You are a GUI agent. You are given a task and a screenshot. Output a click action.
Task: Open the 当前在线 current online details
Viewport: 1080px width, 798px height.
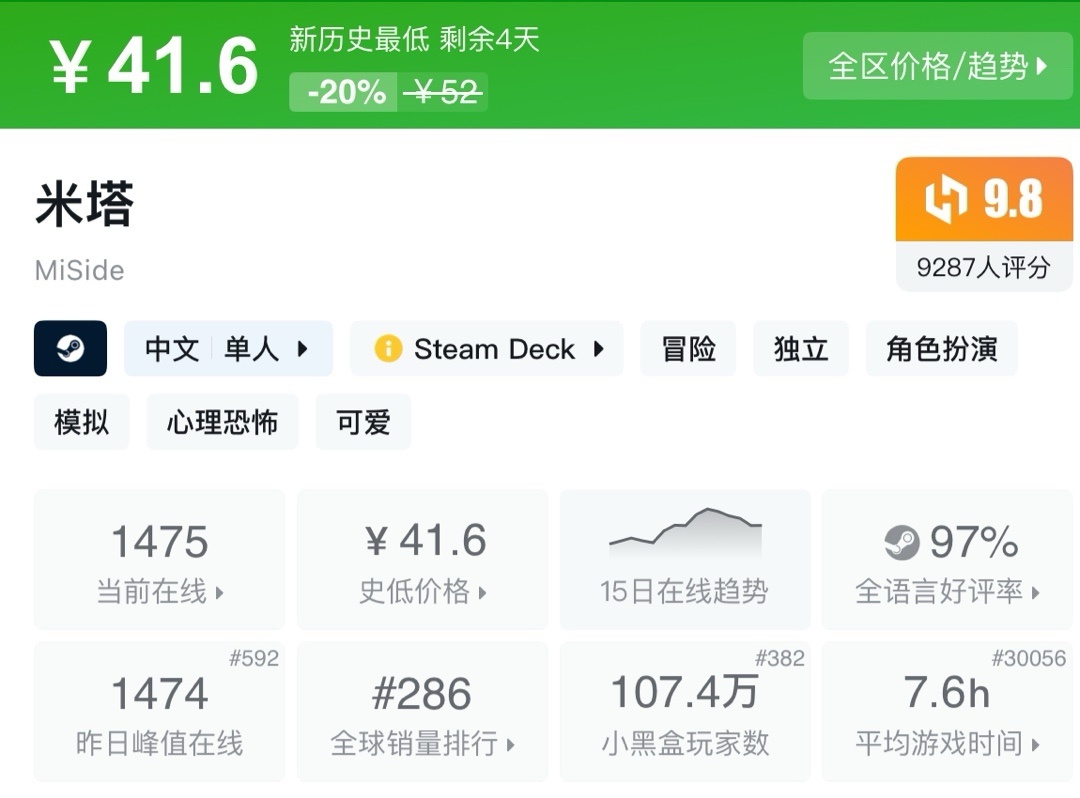pos(160,560)
